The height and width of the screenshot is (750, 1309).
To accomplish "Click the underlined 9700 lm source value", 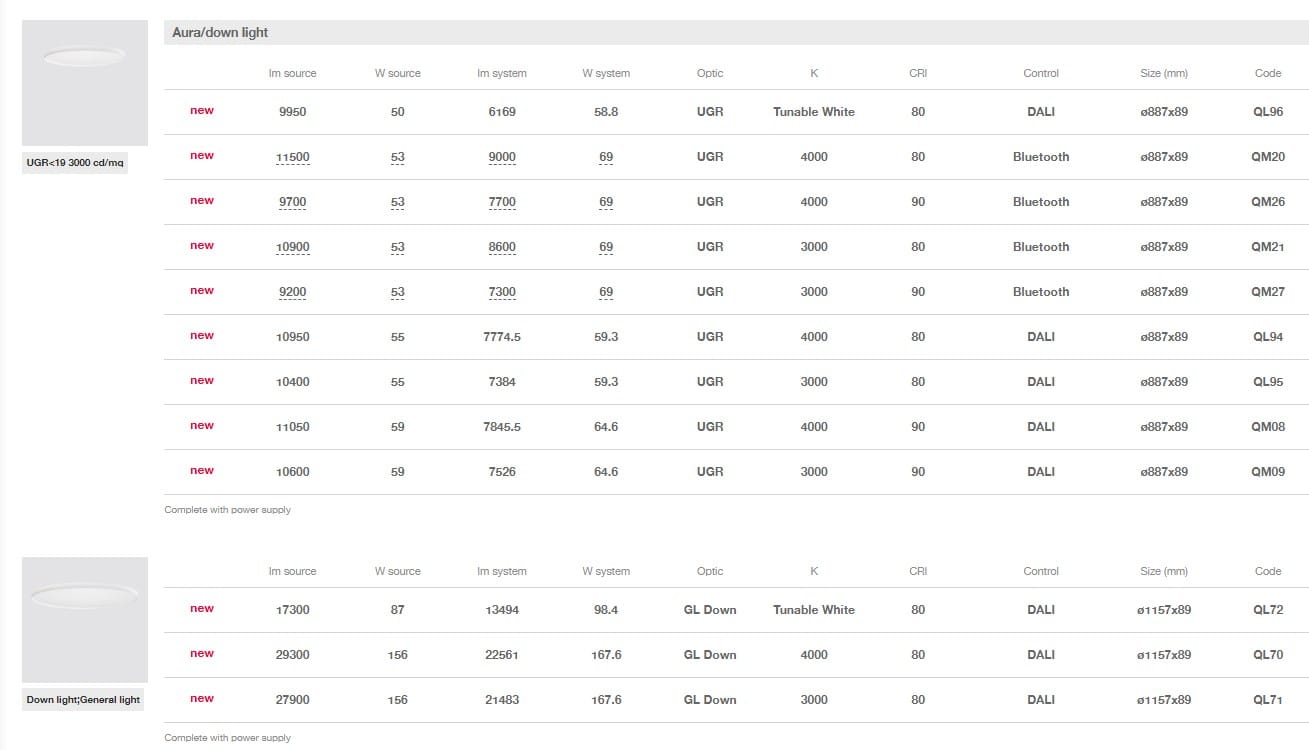I will 292,202.
